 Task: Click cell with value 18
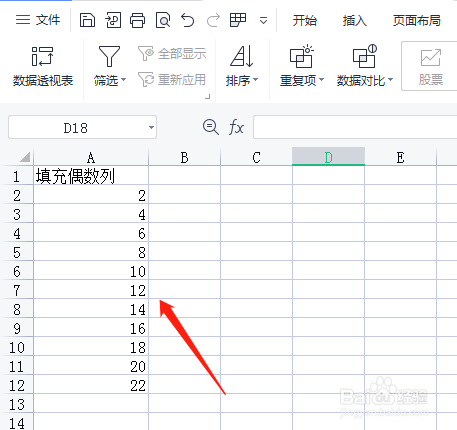[91, 347]
